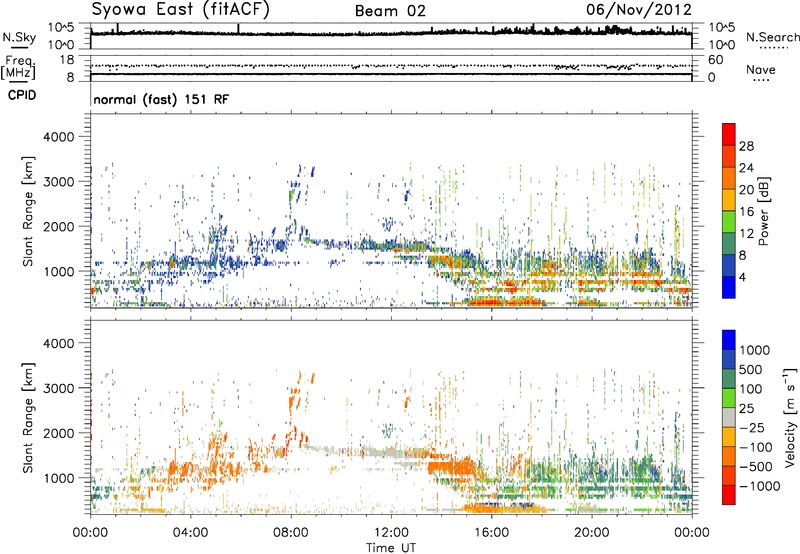Click the "-500" label on Velocity colorbar
The width and height of the screenshot is (800, 554).
756,467
